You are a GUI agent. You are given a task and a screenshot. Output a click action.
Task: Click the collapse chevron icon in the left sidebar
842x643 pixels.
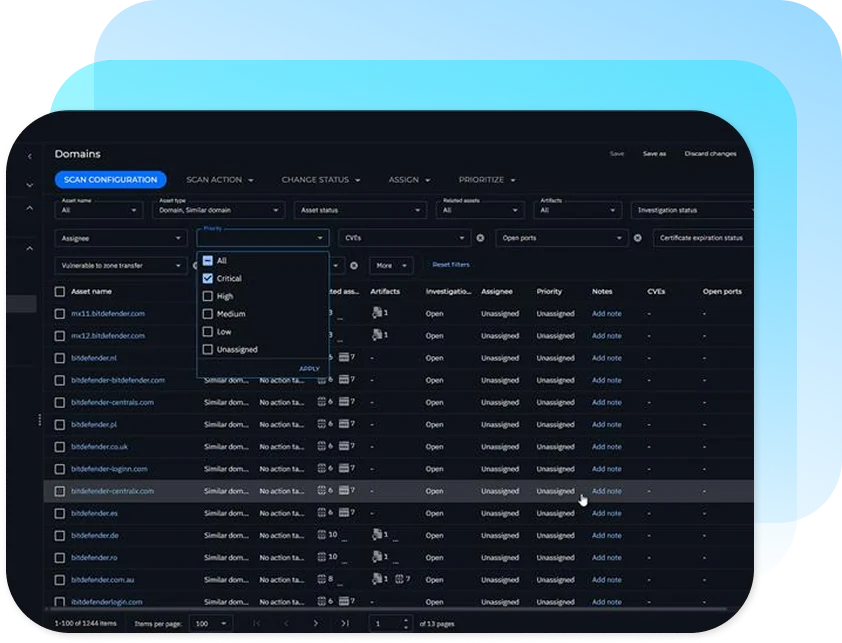(29, 184)
